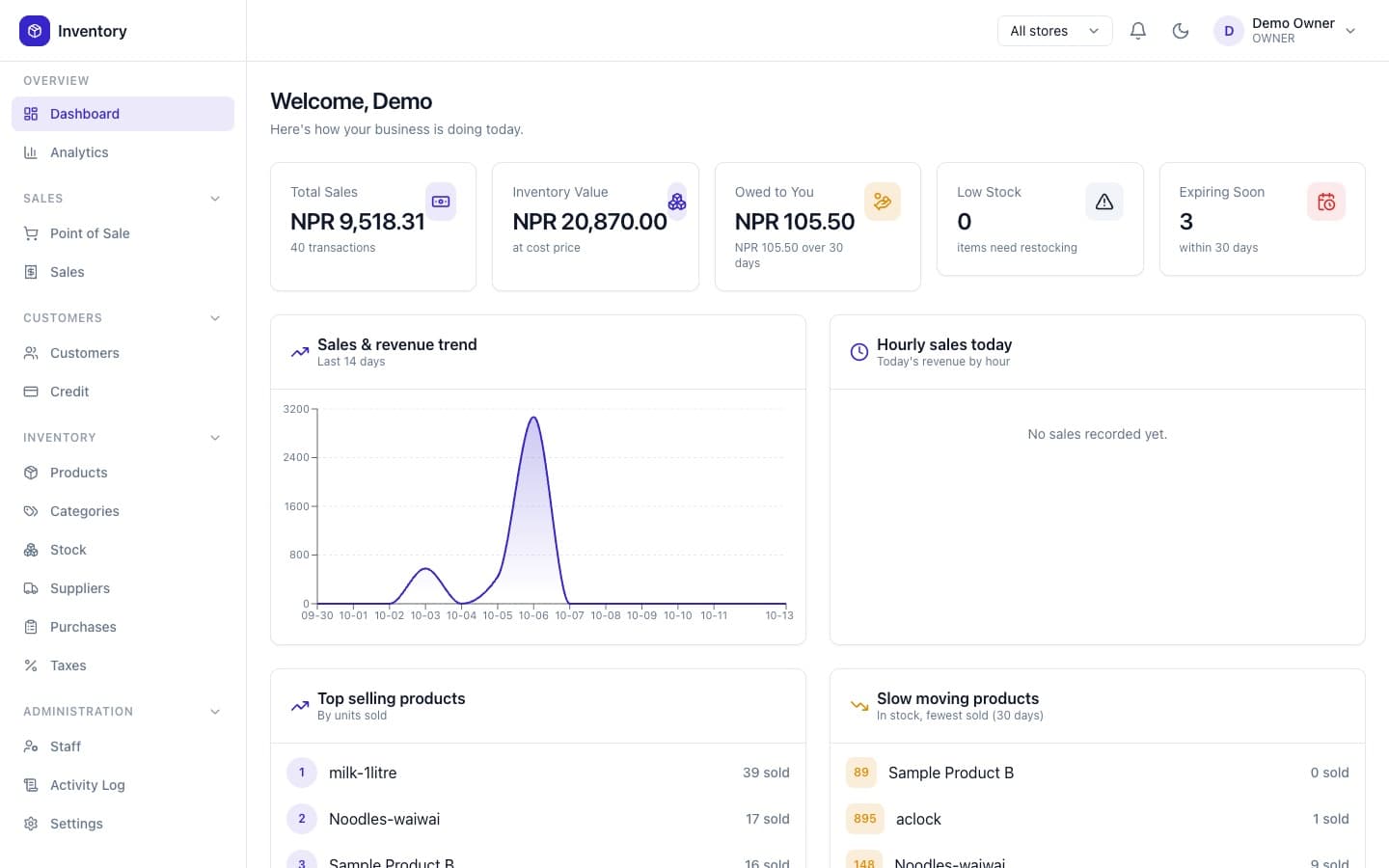Screen dimensions: 1389x868
Task: Click the Top selling products trend icon
Action: (300, 706)
